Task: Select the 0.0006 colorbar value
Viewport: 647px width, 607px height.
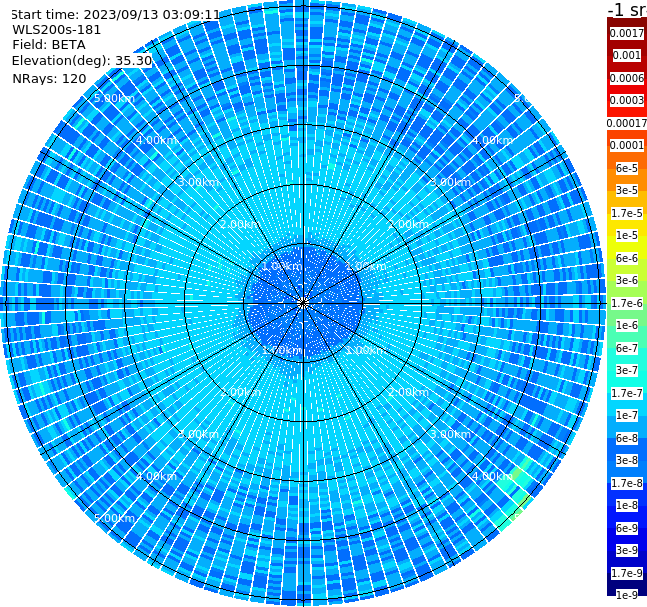Action: [627, 78]
